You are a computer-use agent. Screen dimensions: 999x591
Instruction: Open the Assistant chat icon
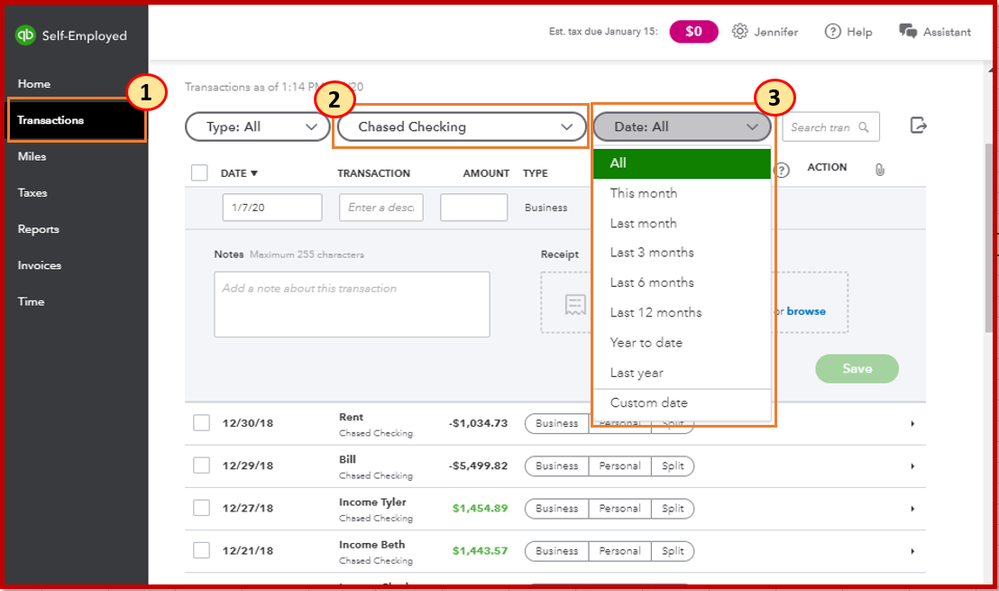(x=907, y=31)
